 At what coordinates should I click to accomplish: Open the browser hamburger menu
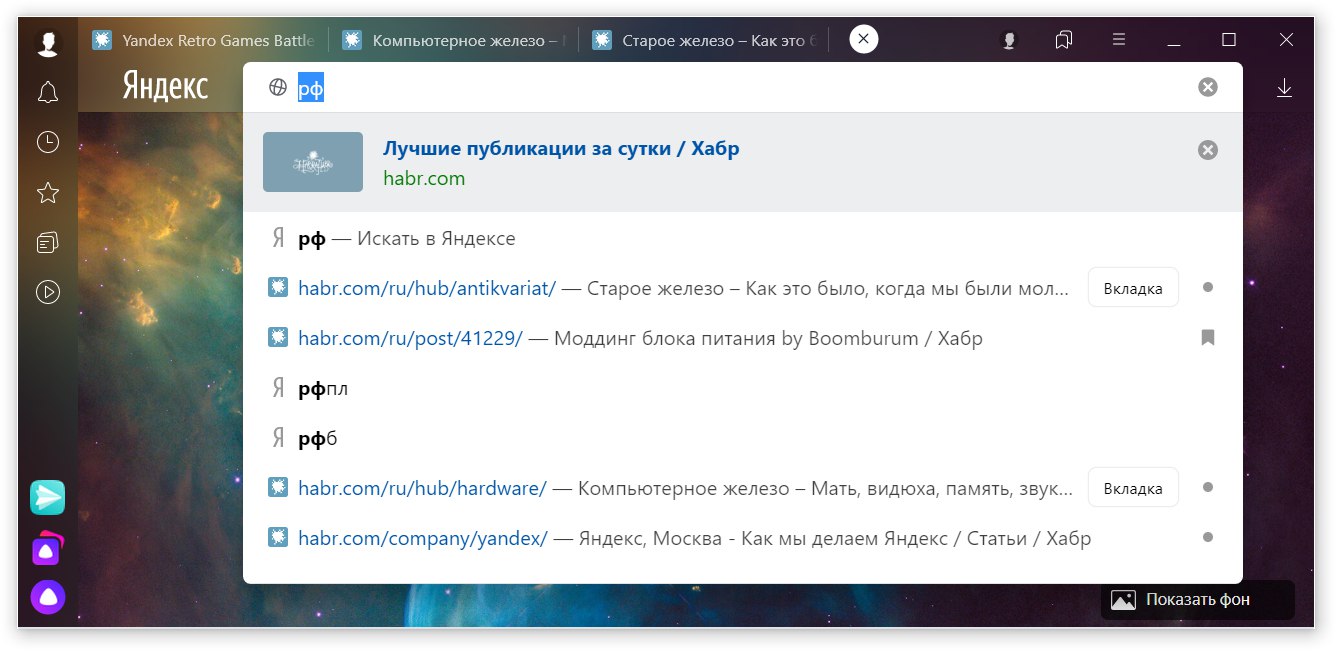pyautogui.click(x=1119, y=40)
